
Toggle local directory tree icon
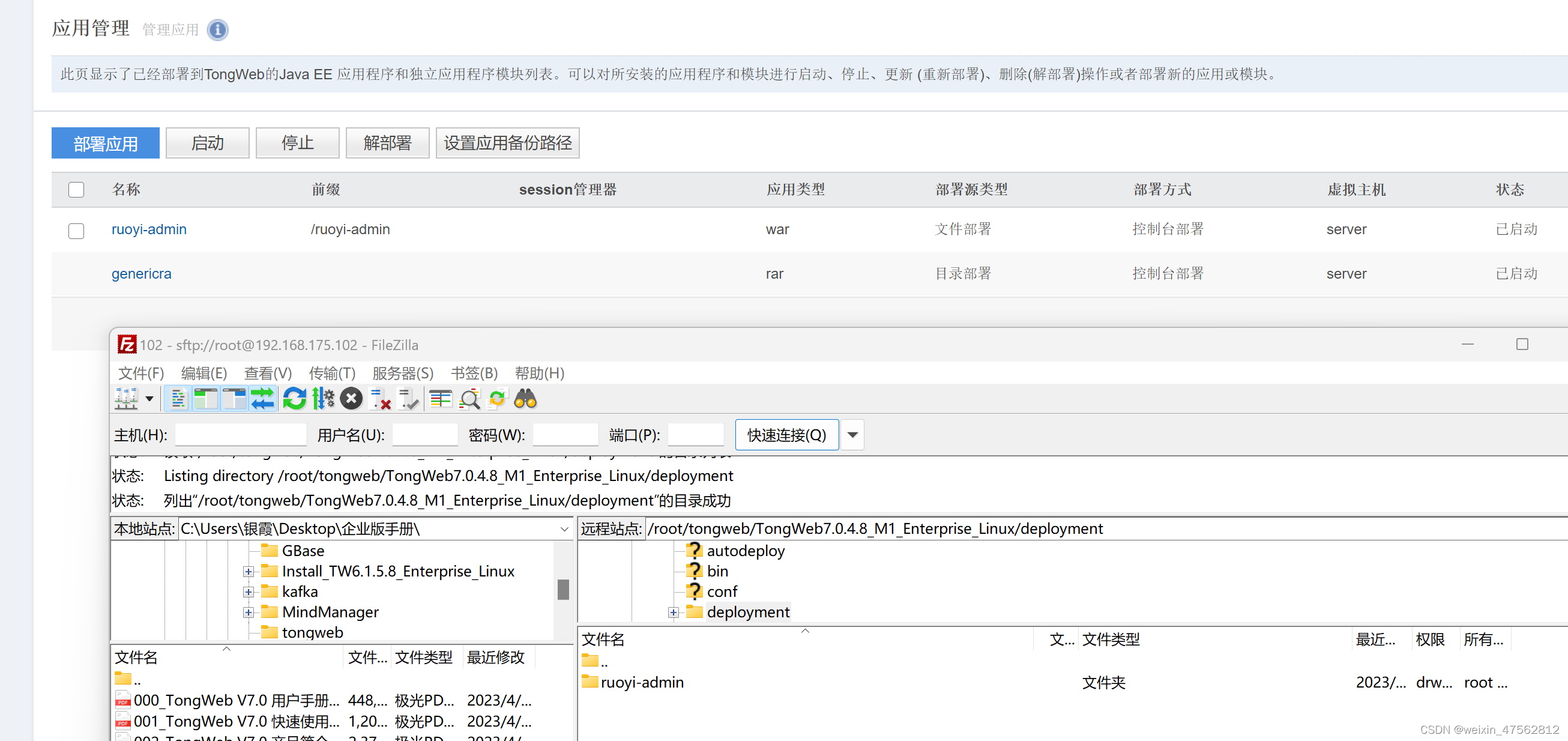(x=206, y=399)
